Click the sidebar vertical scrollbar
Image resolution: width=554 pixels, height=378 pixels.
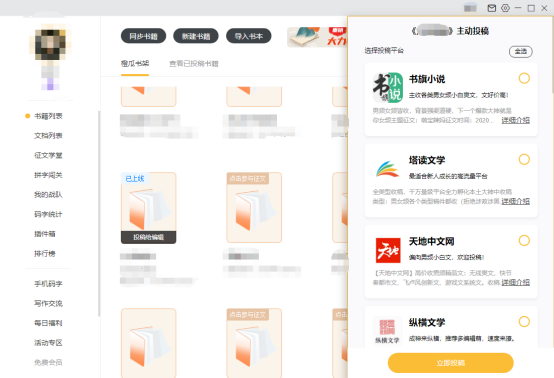(99, 214)
